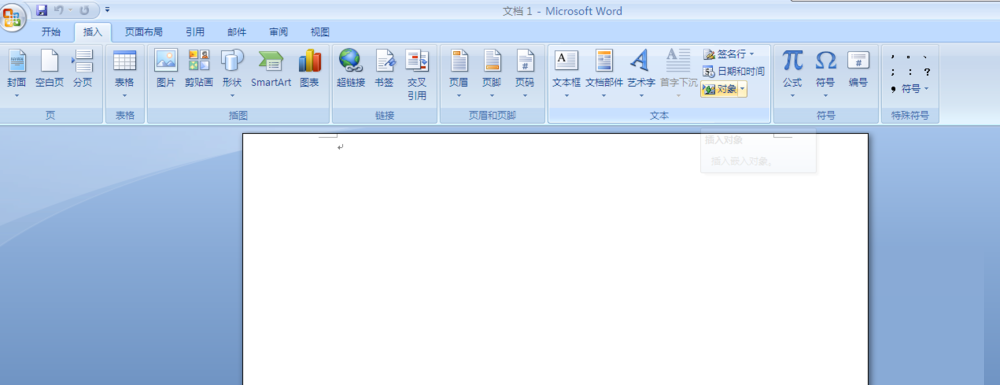
Task: Insert 日期和时间 date and time
Action: click(733, 71)
